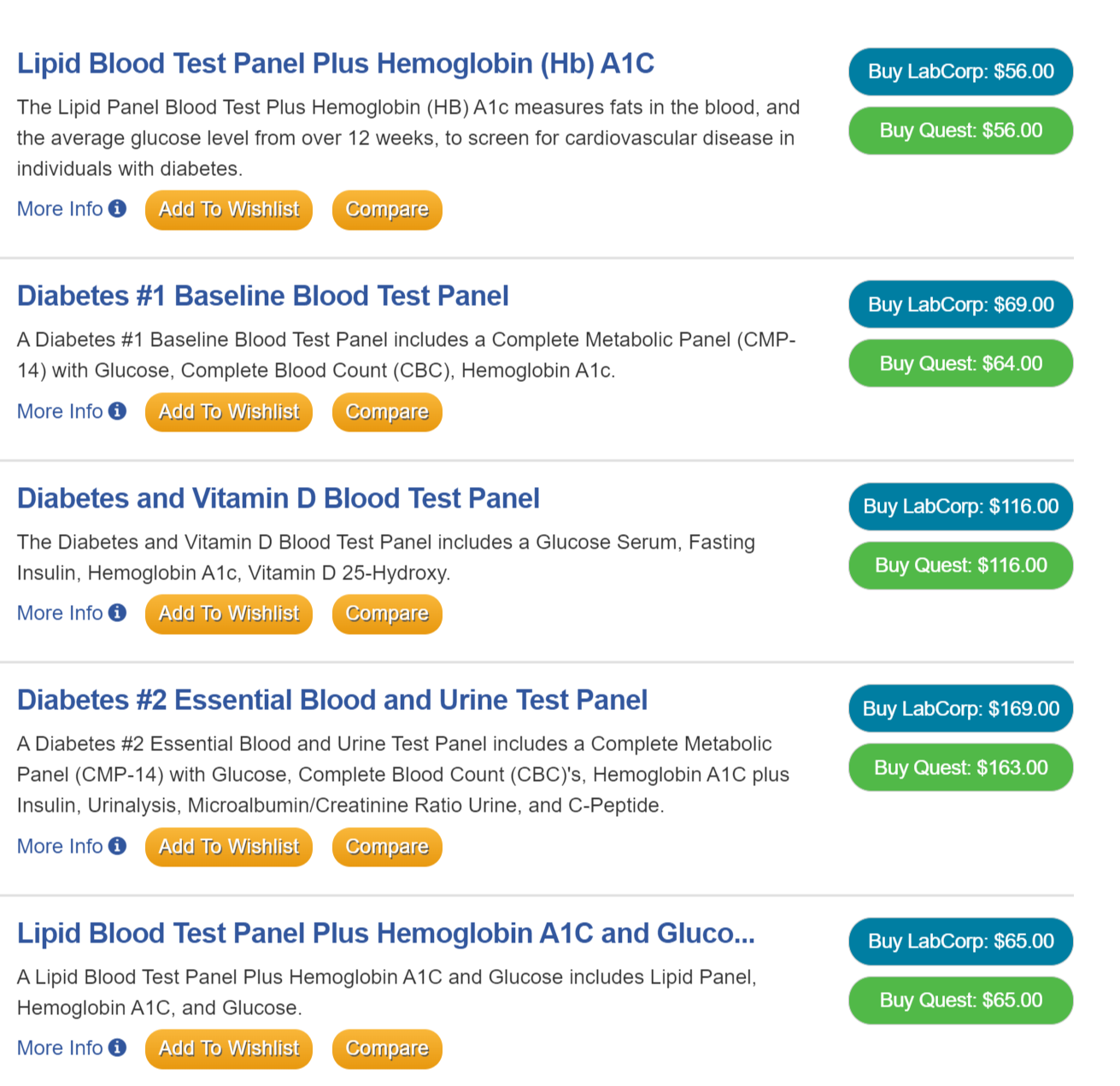1120x1086 pixels.
Task: Add Diabetes and Vitamin D panel to wishlist
Action: [x=229, y=613]
